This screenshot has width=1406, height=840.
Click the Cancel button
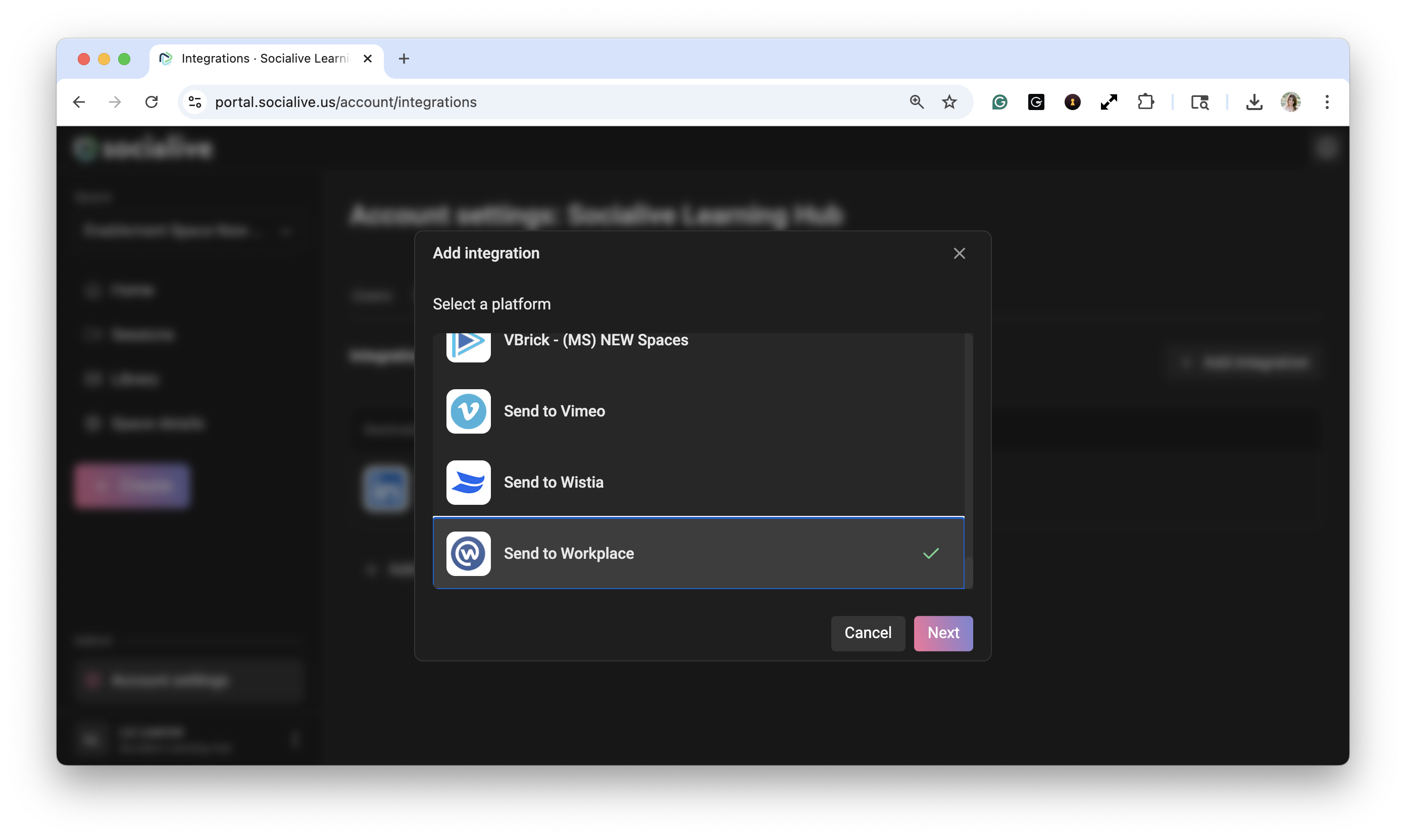tap(868, 633)
